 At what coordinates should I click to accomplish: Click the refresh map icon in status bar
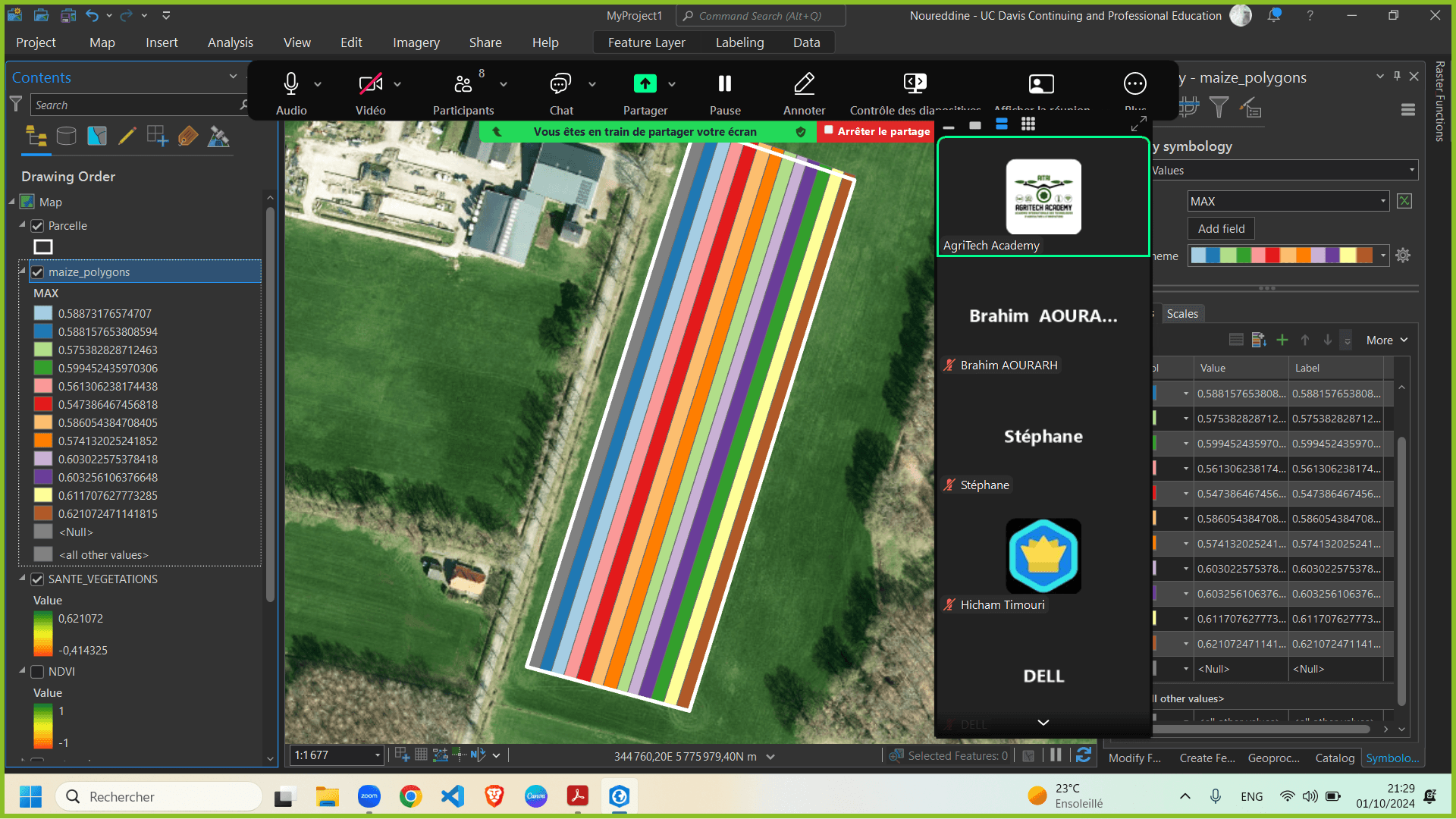[x=1084, y=755]
